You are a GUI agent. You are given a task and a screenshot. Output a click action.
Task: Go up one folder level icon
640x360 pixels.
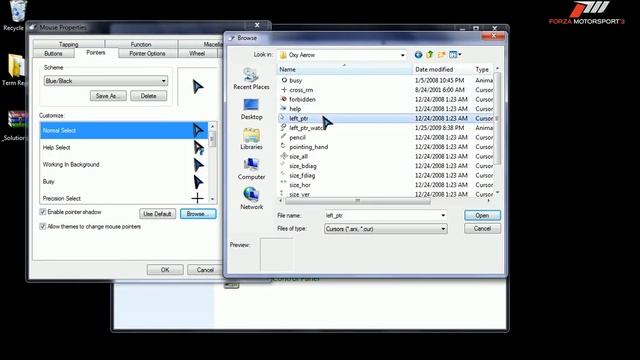click(429, 55)
